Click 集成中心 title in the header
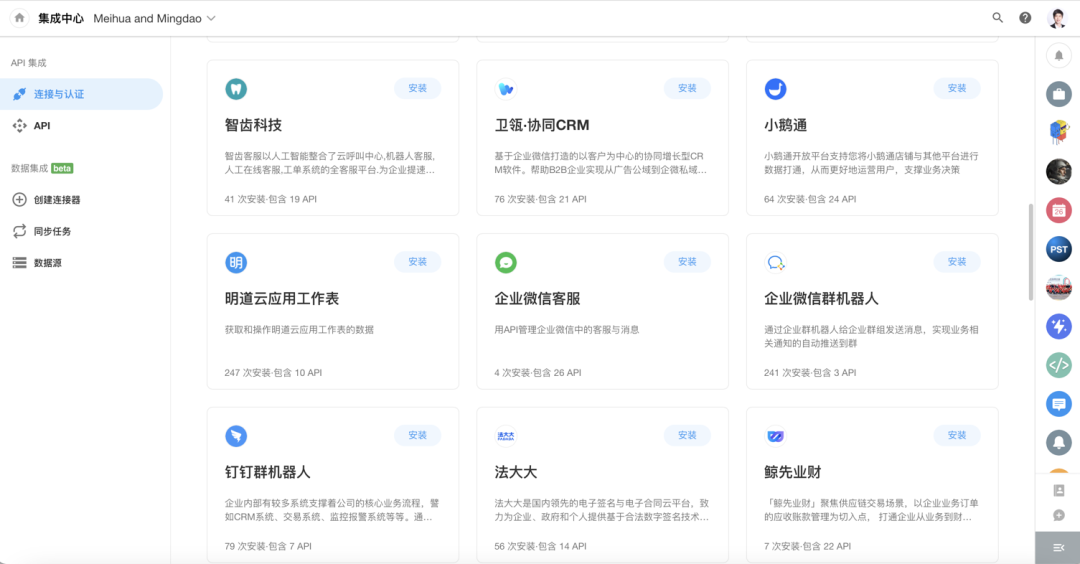The image size is (1080, 564). (61, 19)
